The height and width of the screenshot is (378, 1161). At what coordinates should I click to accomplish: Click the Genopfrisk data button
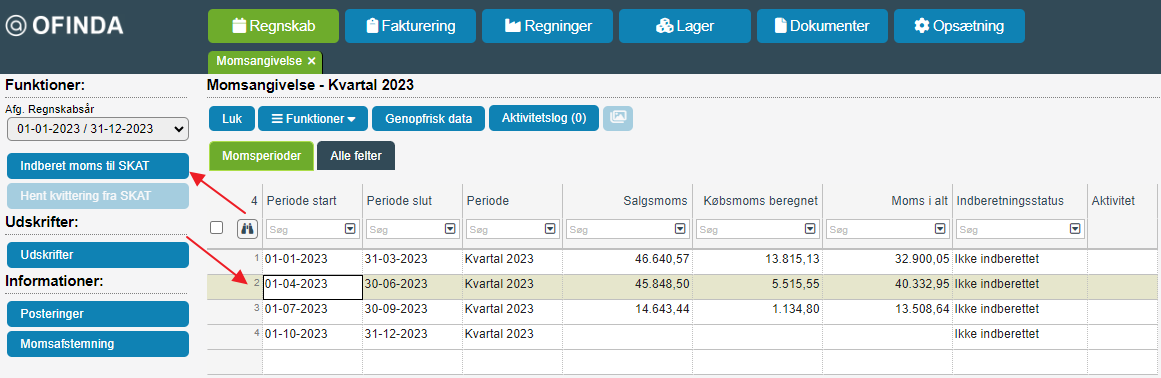tap(429, 118)
